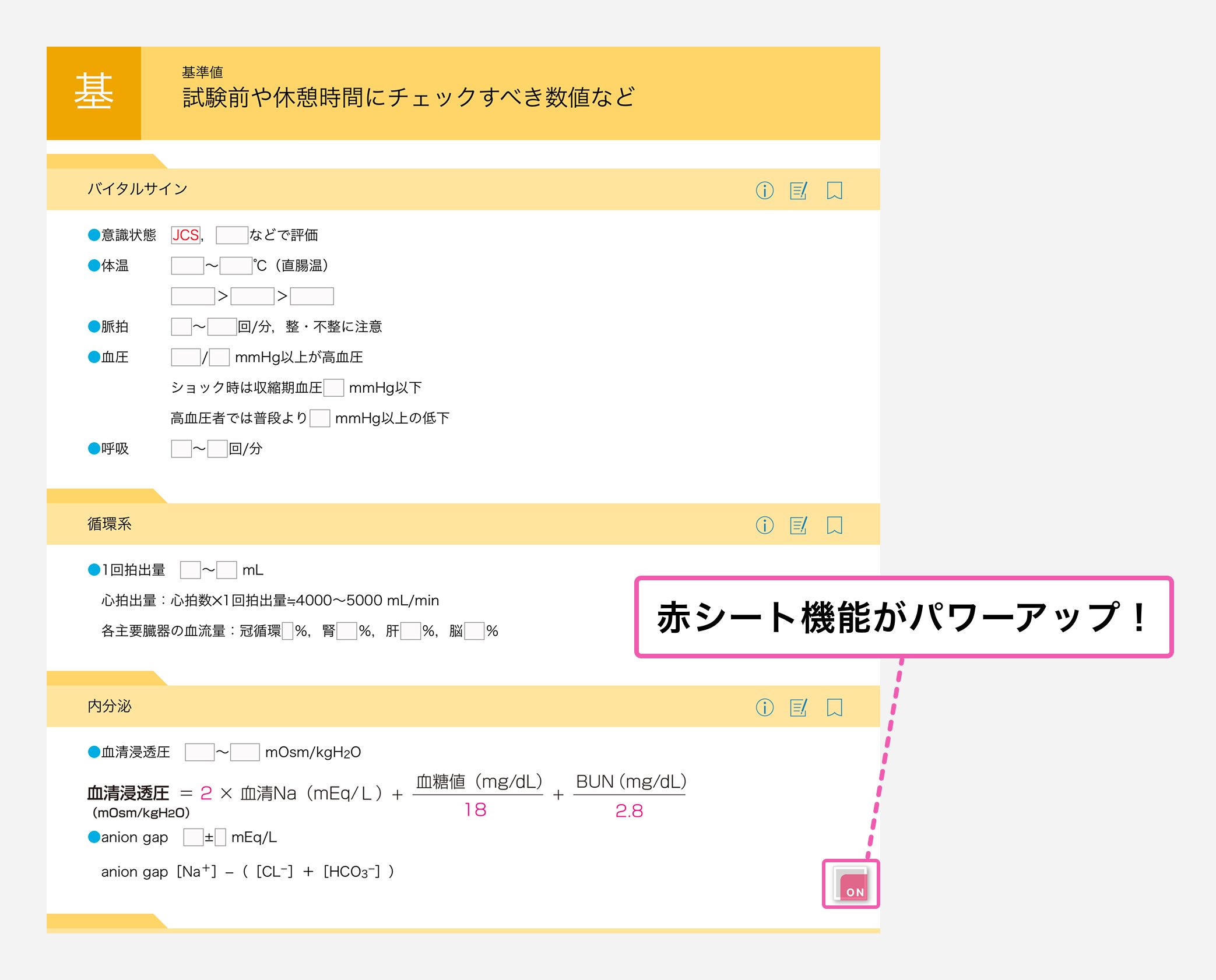1216x980 pixels.
Task: Reveal first body temperature blank
Action: pos(187,266)
